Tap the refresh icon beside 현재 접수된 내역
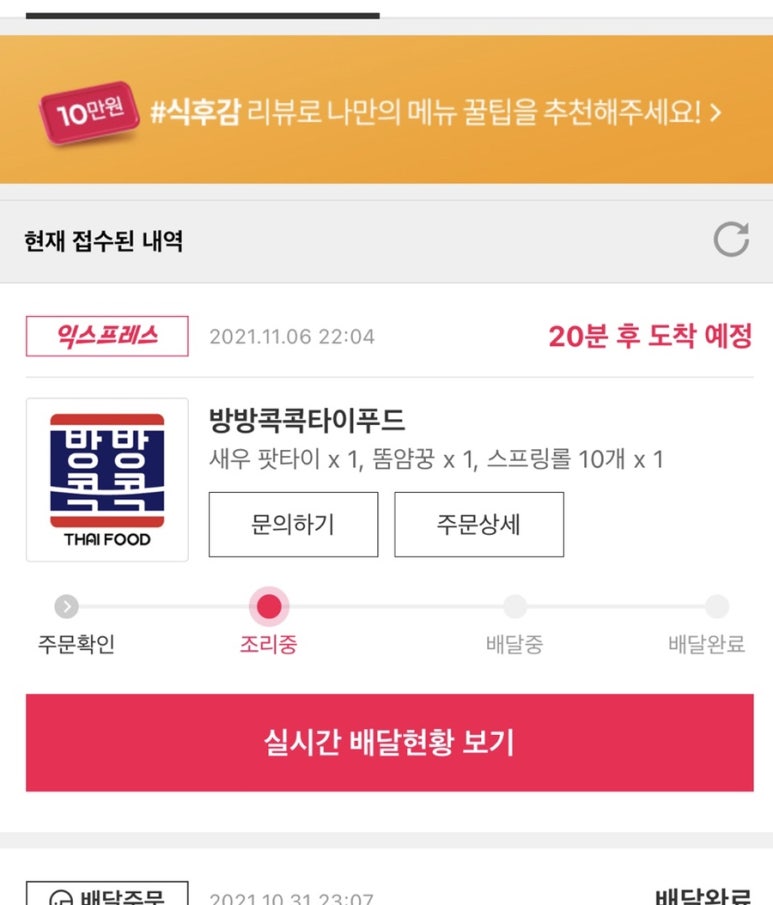 tap(731, 239)
